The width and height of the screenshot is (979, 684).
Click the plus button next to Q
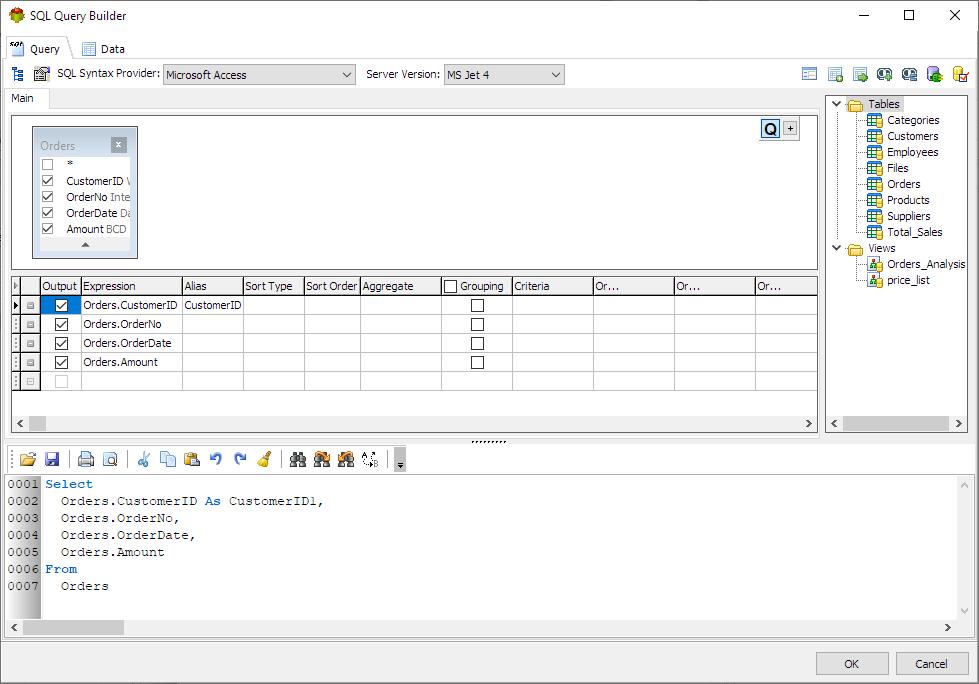(790, 129)
